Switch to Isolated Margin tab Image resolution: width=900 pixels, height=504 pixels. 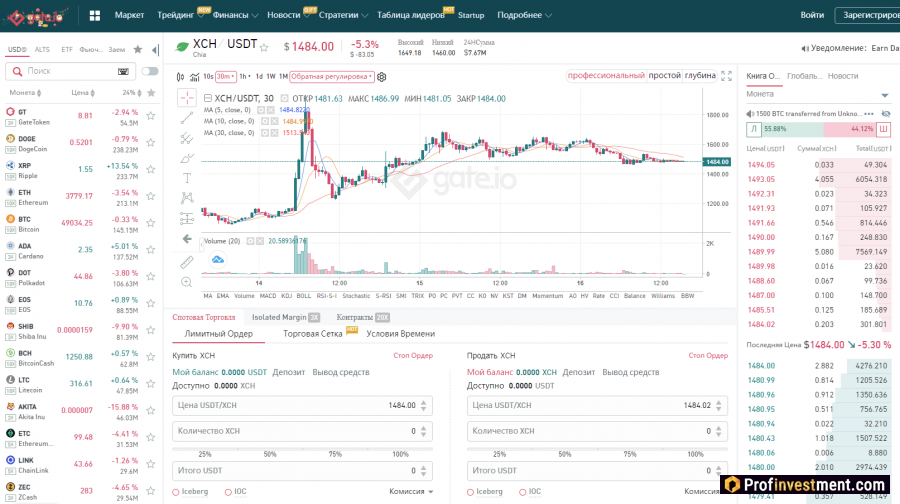[285, 317]
